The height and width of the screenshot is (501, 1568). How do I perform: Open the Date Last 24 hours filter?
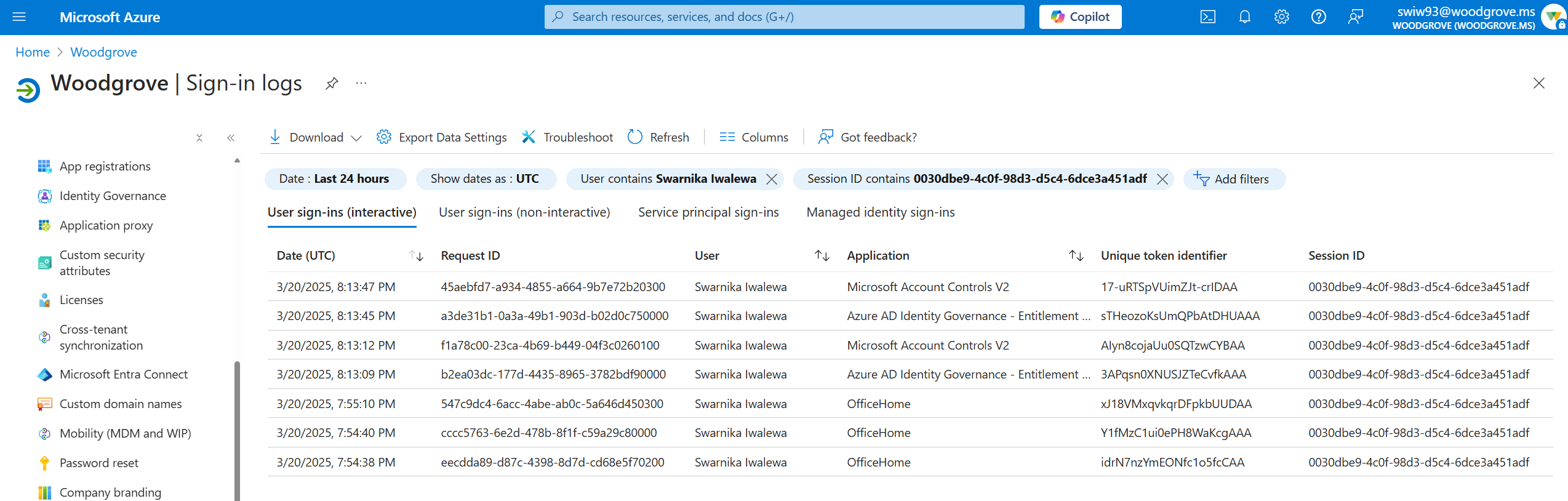click(334, 179)
